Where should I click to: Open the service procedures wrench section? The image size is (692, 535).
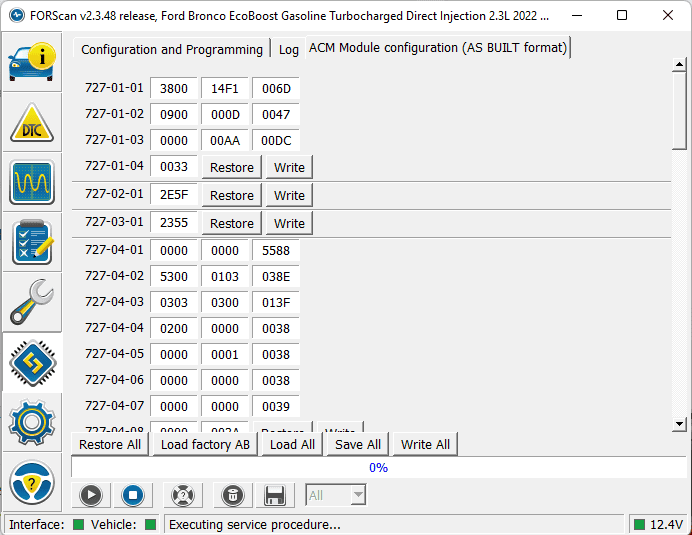[32, 302]
